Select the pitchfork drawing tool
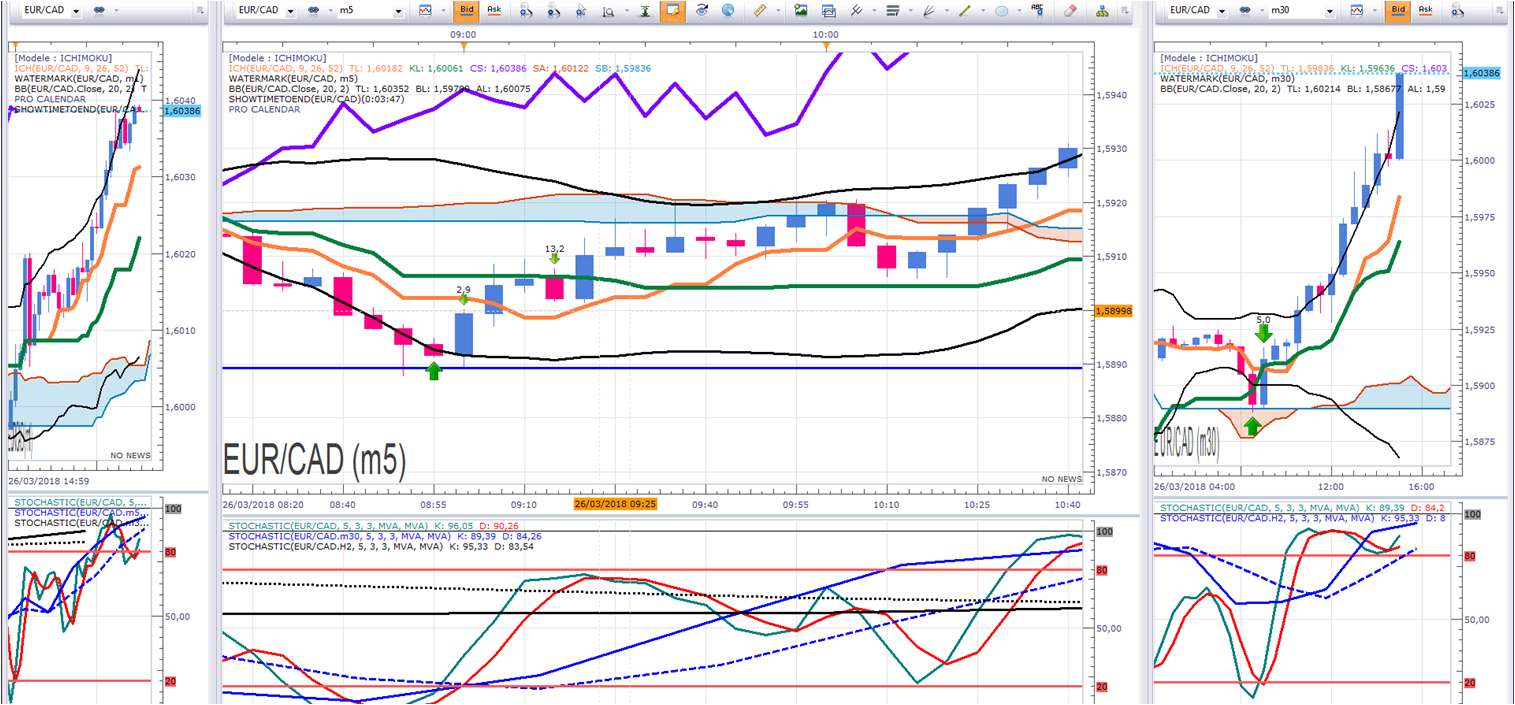The image size is (1515, 705). click(x=857, y=10)
